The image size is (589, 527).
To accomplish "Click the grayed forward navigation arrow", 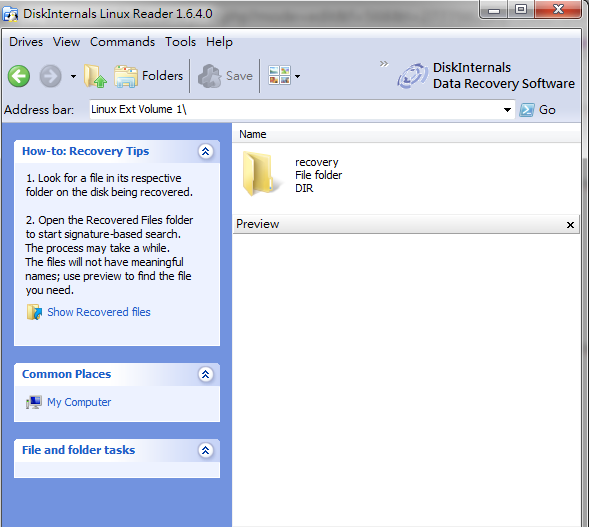I will (50, 76).
